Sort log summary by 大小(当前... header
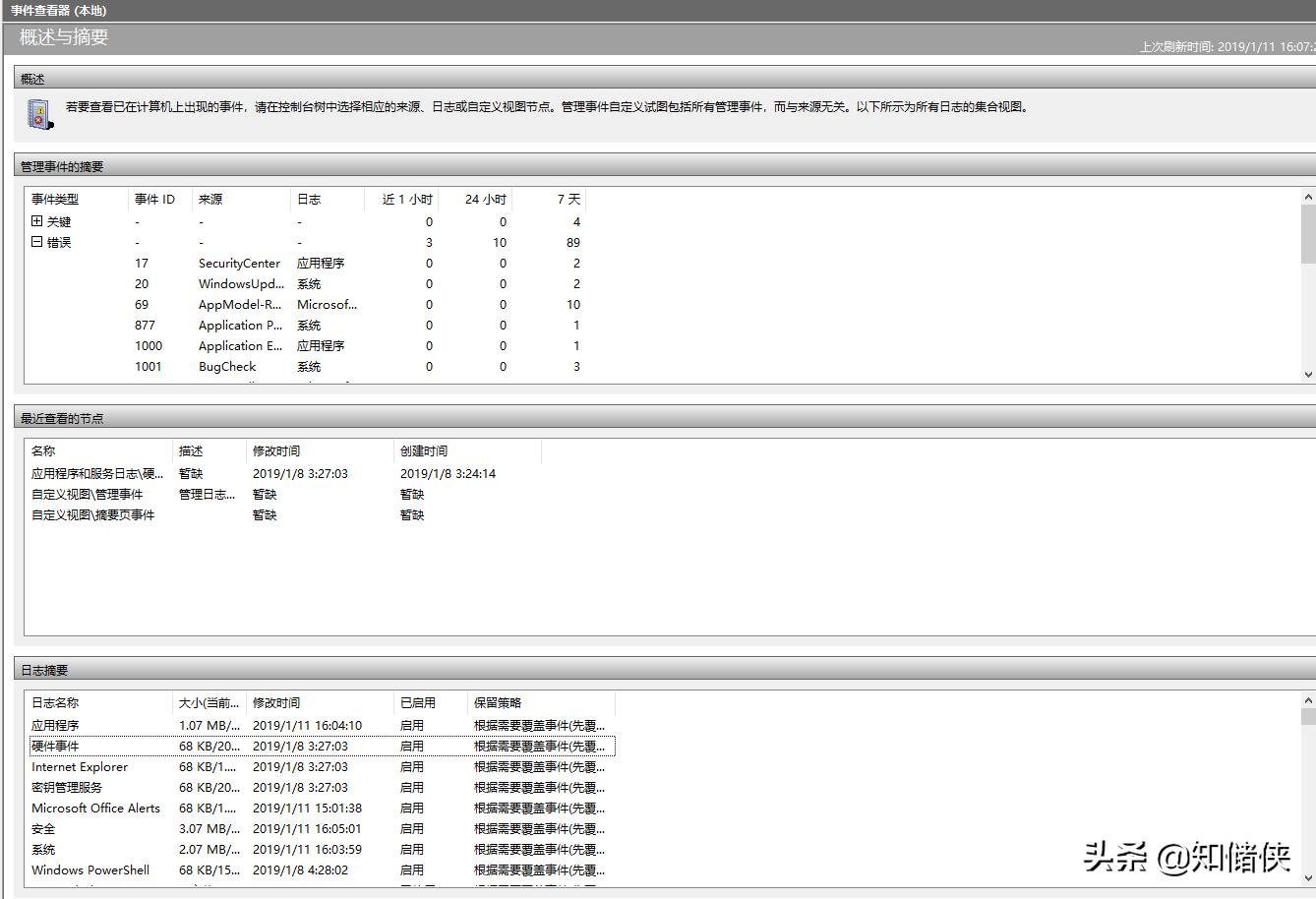 (209, 702)
